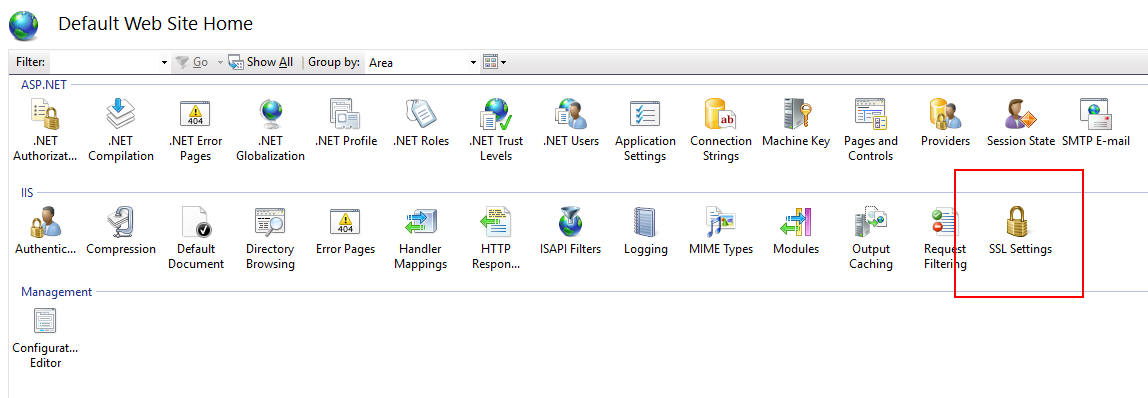Focus the Filter text field

pos(105,63)
